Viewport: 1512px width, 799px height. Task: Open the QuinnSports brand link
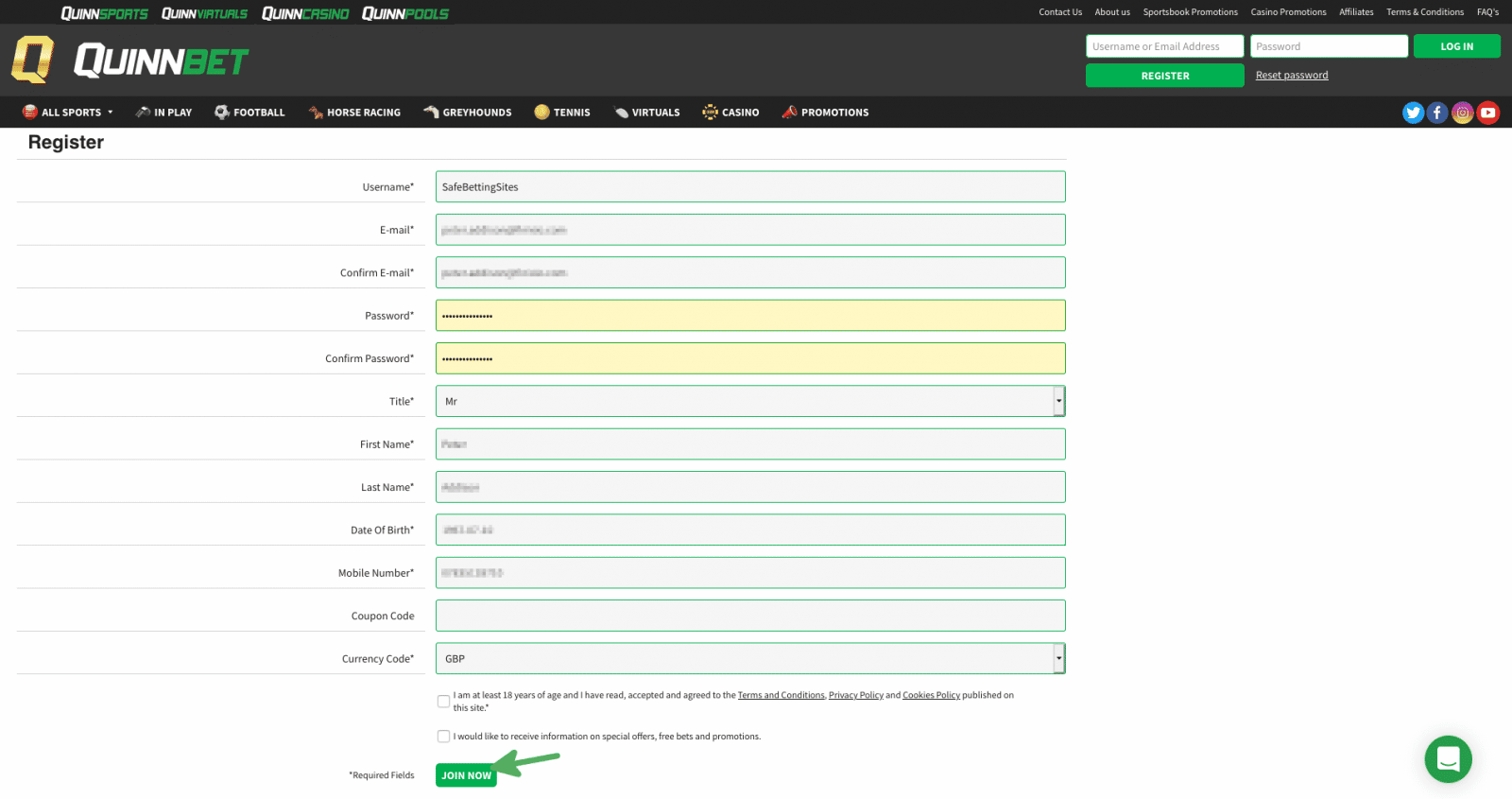(104, 13)
